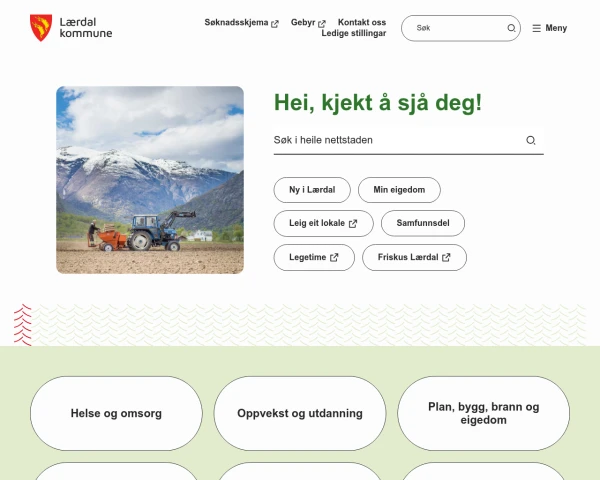
Task: Click external link icon next to Gebyr
Action: click(322, 24)
